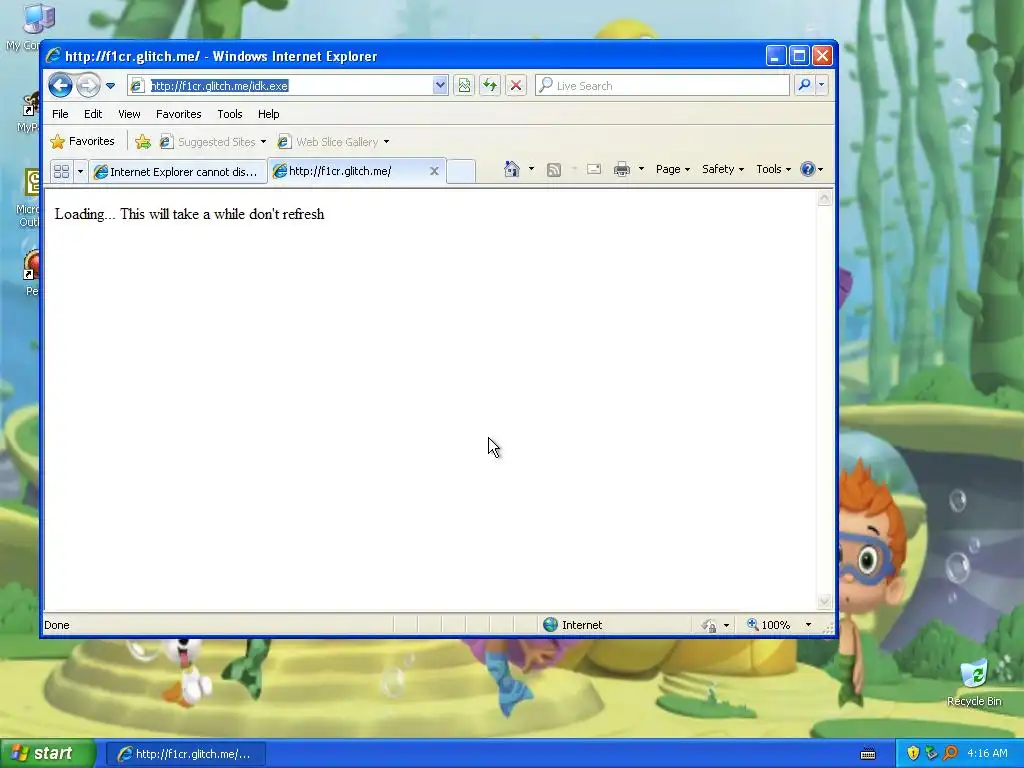Open the Tools menu in menu bar

click(230, 114)
